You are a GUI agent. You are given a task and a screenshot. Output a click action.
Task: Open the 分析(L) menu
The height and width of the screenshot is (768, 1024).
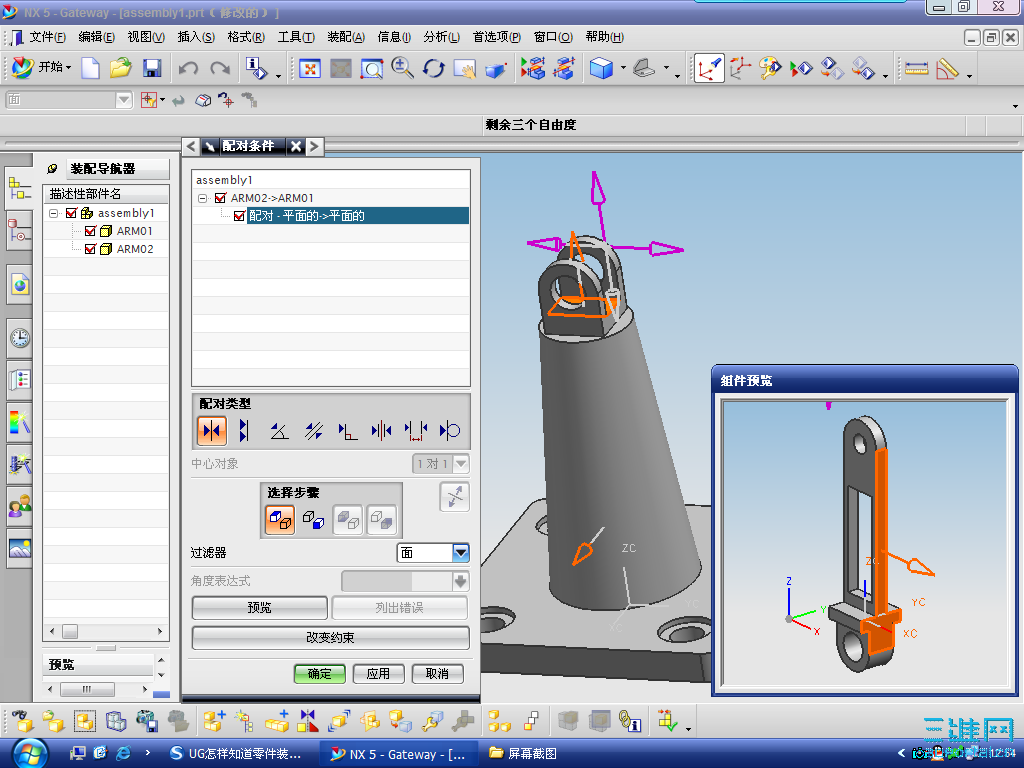pyautogui.click(x=441, y=37)
